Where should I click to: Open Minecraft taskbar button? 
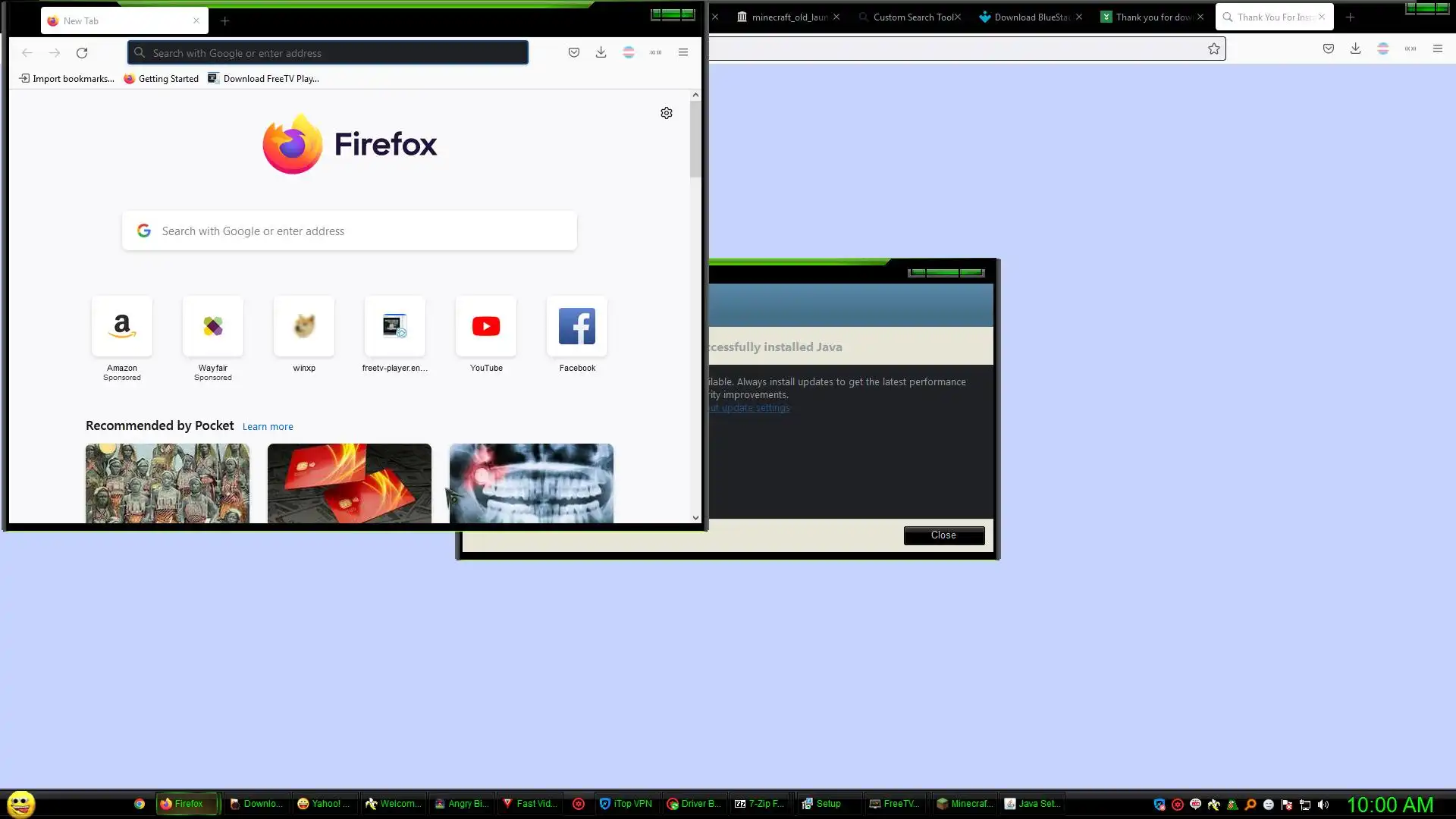coord(964,804)
